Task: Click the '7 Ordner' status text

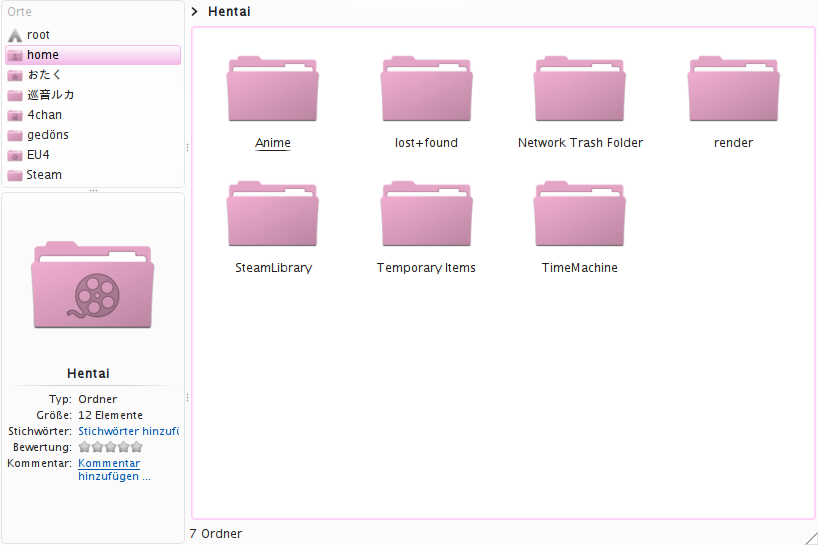Action: tap(216, 534)
